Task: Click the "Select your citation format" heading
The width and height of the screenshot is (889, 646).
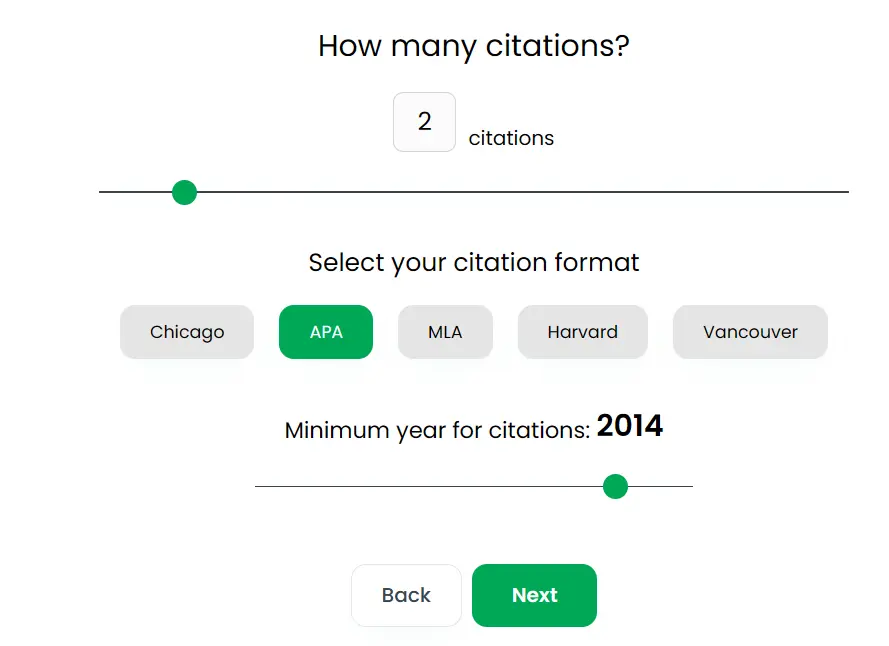Action: [474, 263]
